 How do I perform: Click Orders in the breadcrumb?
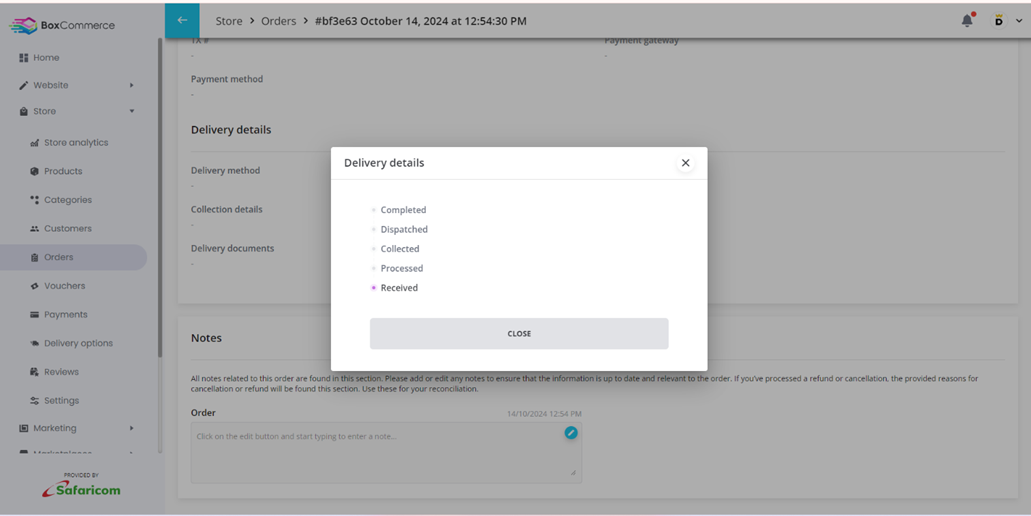click(x=279, y=21)
